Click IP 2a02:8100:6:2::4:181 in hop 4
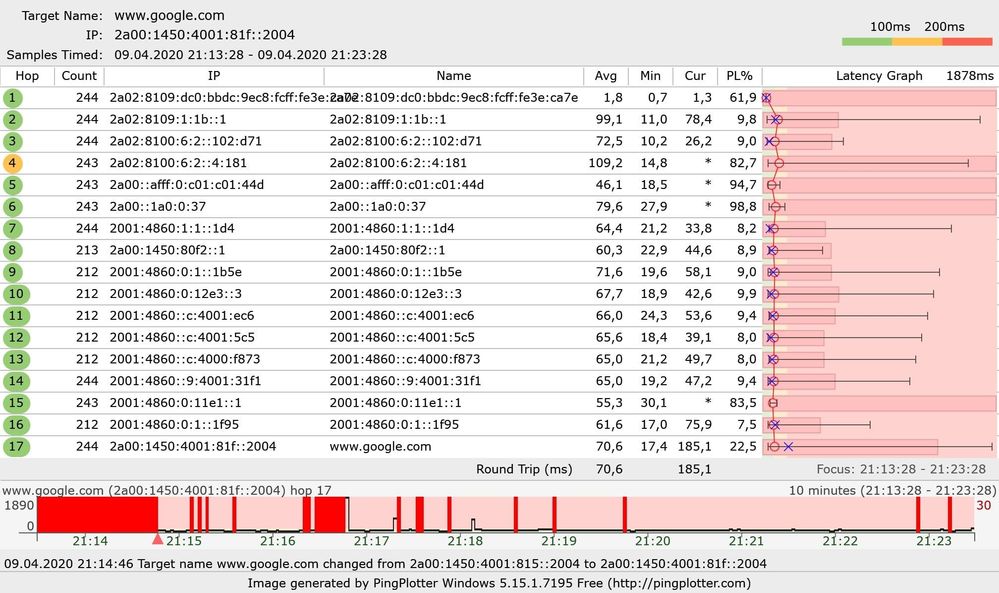 pos(178,163)
